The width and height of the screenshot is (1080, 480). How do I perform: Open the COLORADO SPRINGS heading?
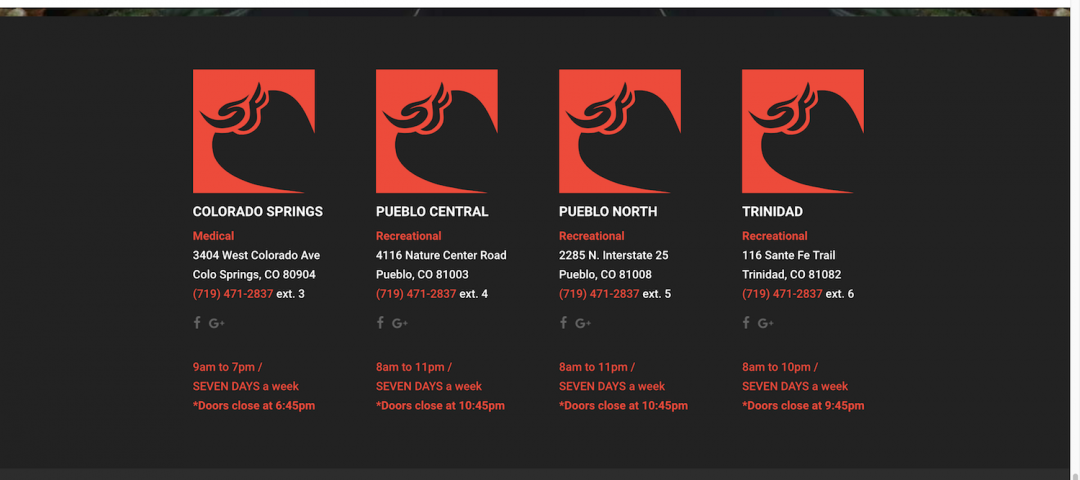pyautogui.click(x=258, y=212)
